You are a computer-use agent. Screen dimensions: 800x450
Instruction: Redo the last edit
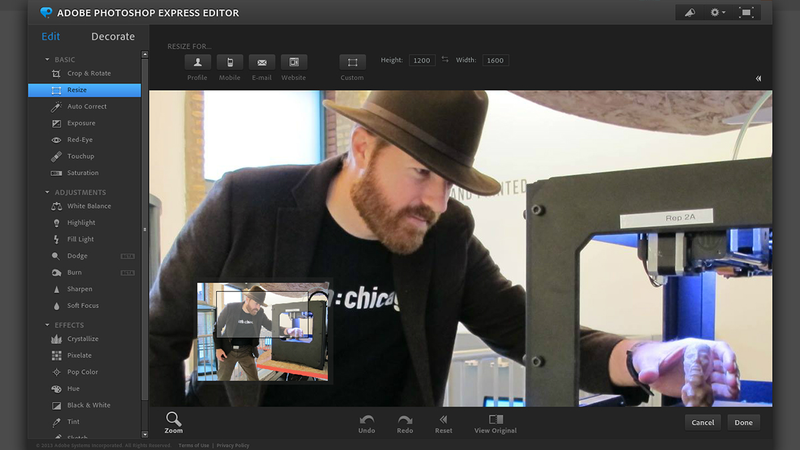405,424
